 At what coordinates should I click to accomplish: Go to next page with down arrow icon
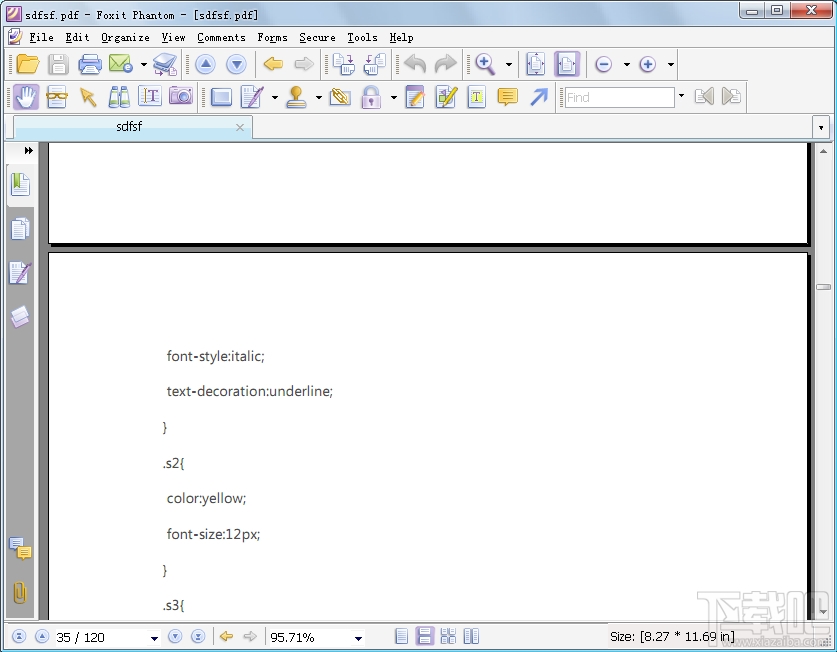236,65
